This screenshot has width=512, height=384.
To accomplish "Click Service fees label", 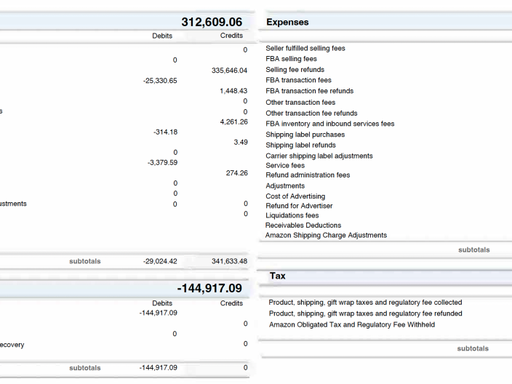I will tap(285, 165).
